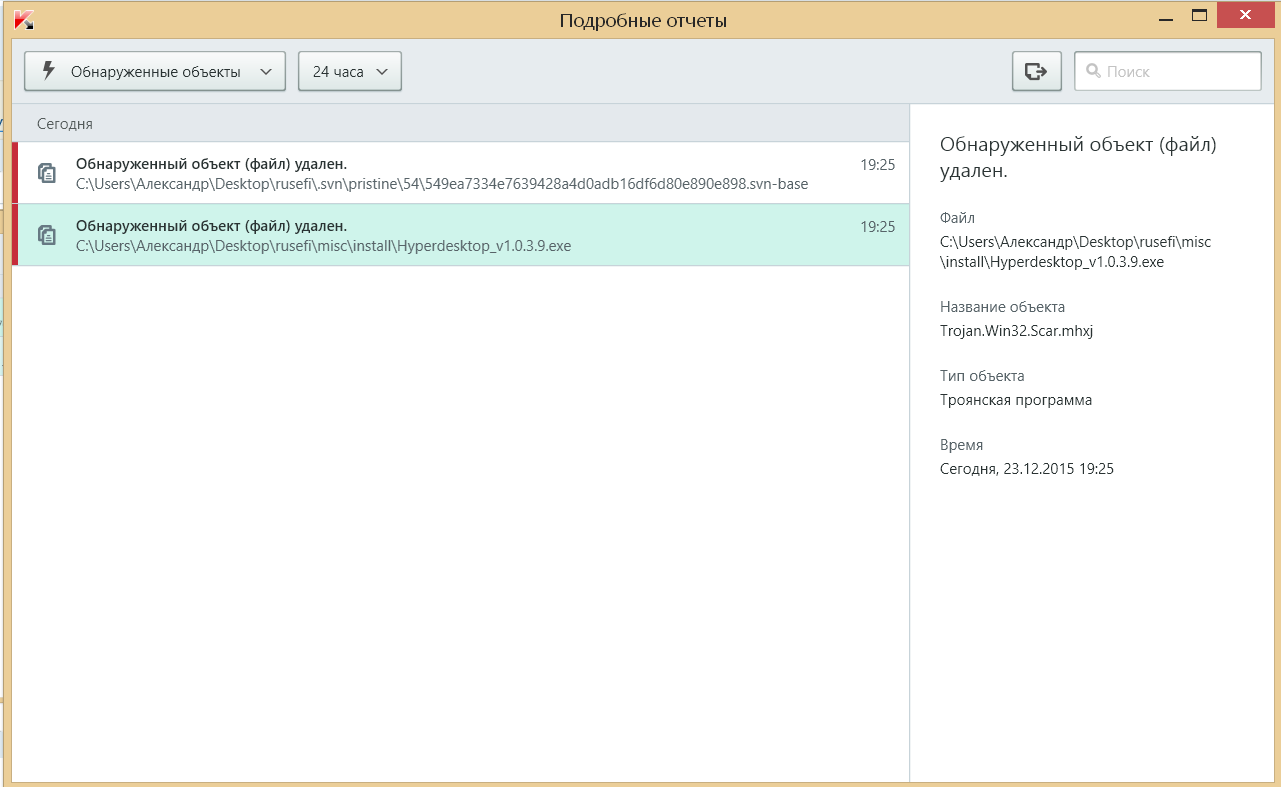
Task: Click the Kaspersky logo icon in title bar
Action: (x=25, y=19)
